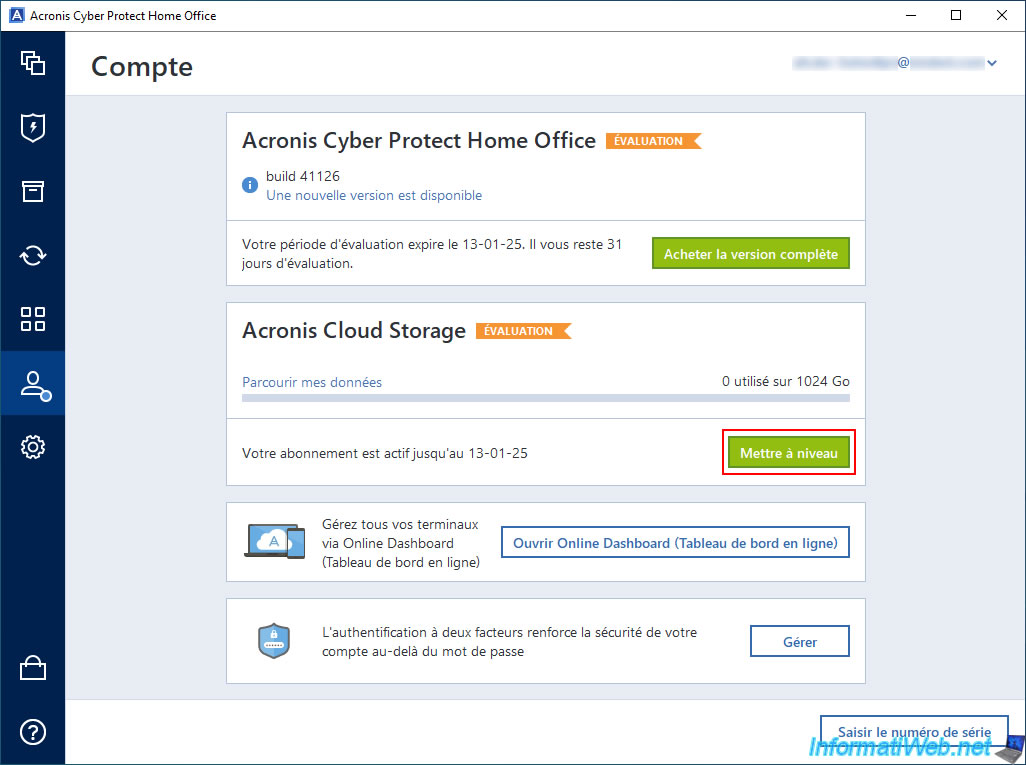Open the Sync section in sidebar
Viewport: 1026px width, 765px height.
click(x=33, y=255)
